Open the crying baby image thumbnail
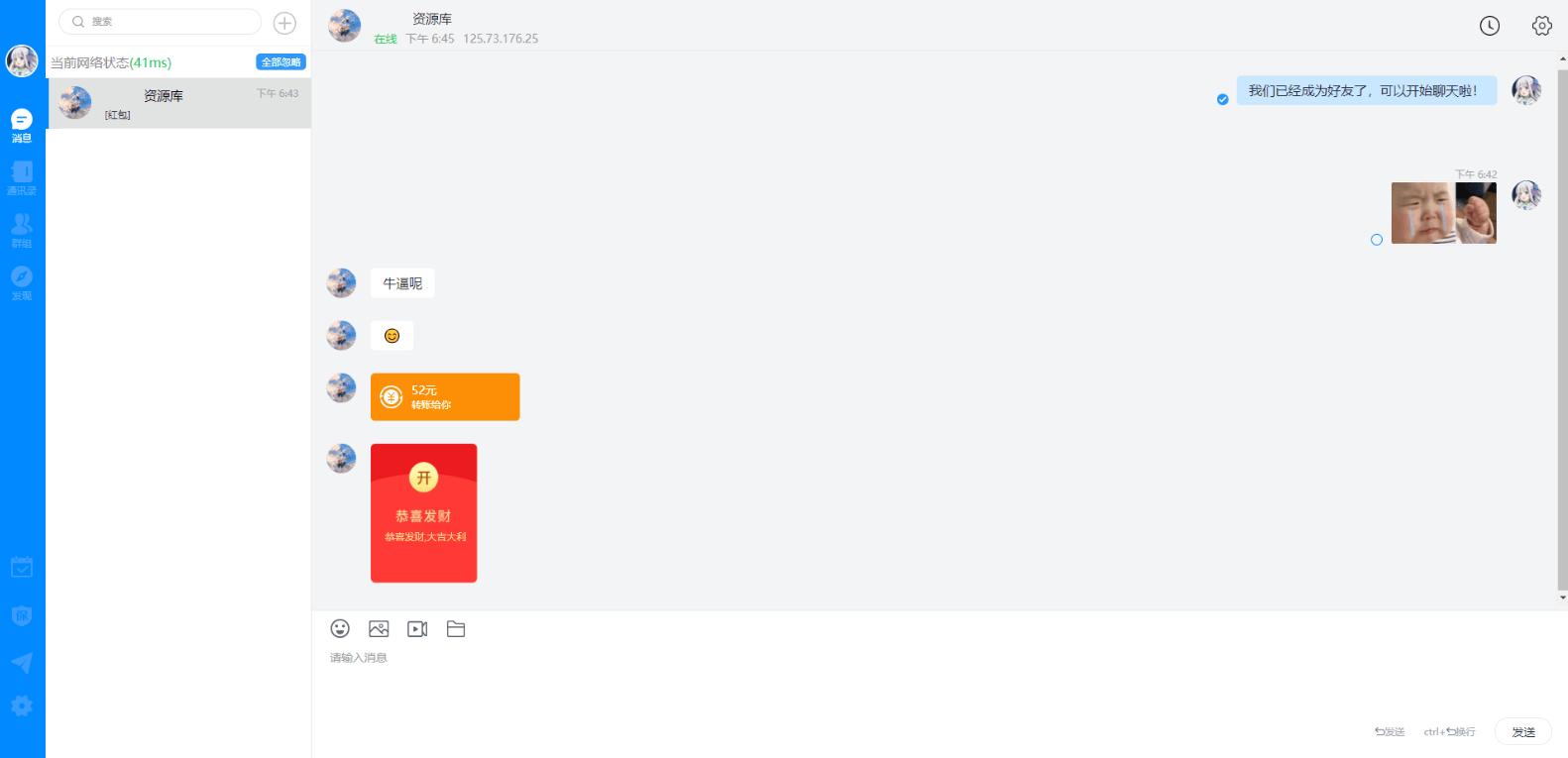This screenshot has height=758, width=1568. (x=1444, y=213)
